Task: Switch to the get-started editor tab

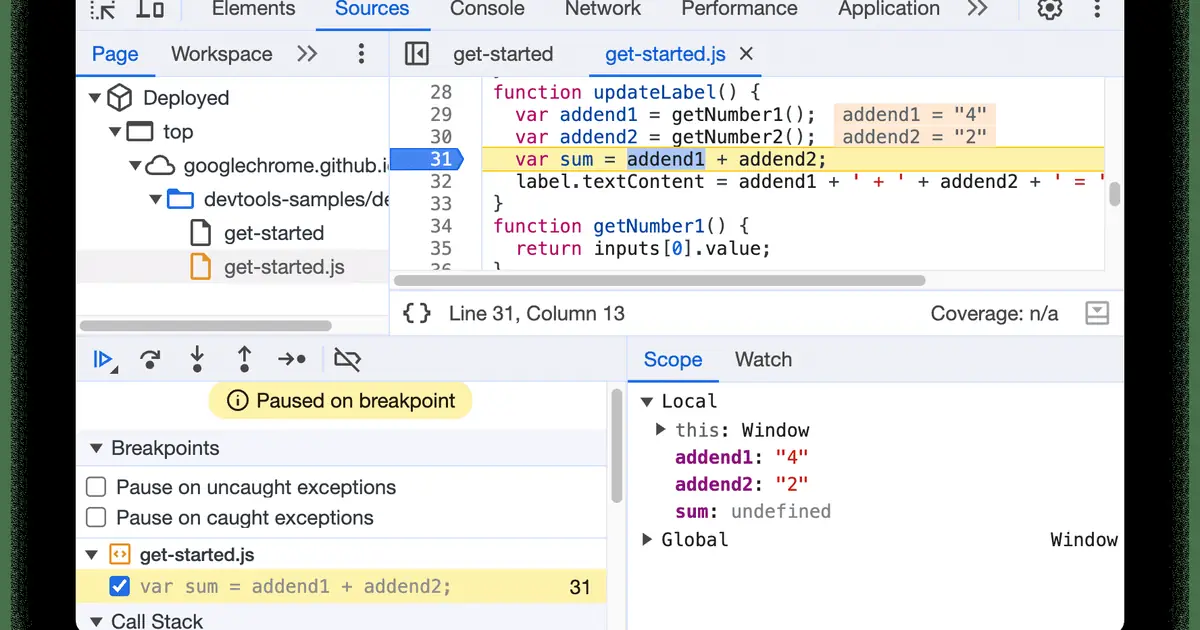Action: click(x=503, y=54)
